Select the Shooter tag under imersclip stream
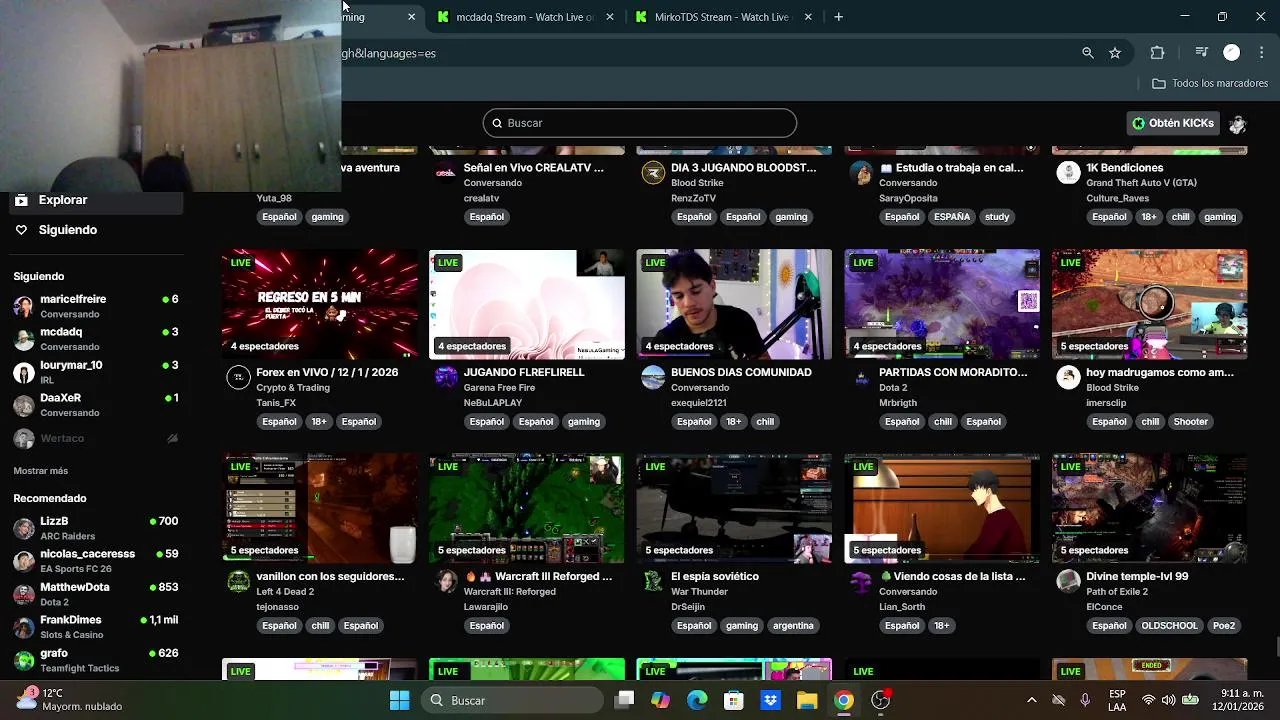This screenshot has height=720, width=1280. (x=1190, y=422)
